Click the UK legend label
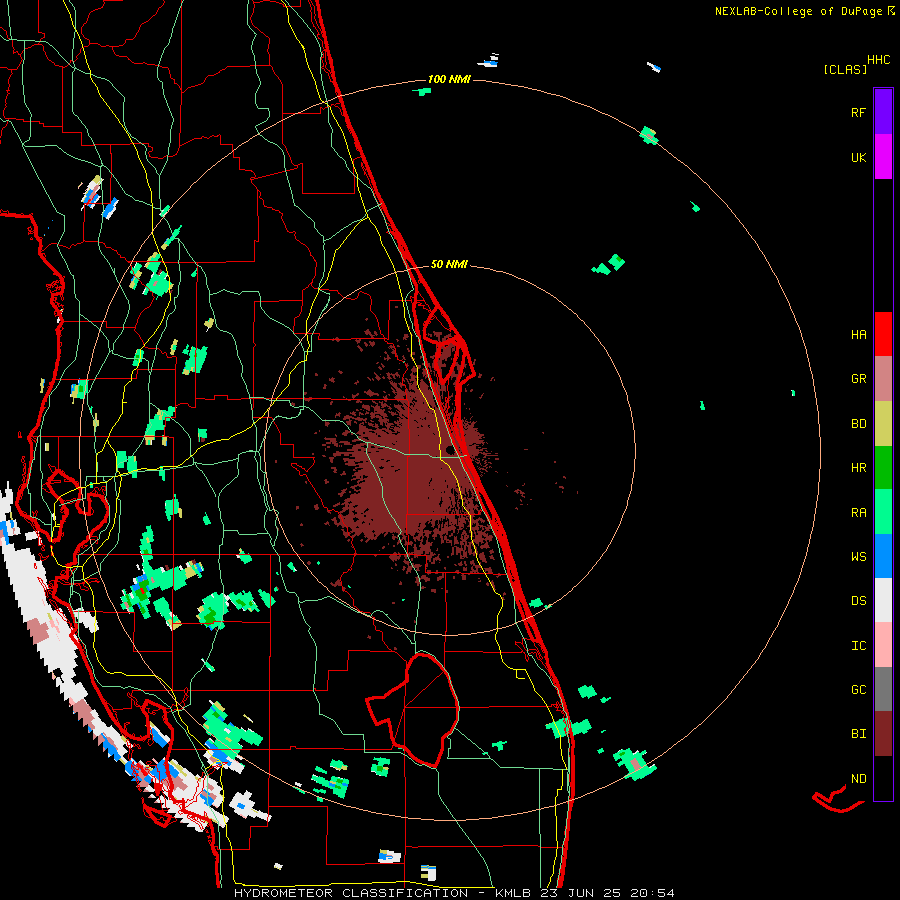900x900 pixels. coord(859,157)
